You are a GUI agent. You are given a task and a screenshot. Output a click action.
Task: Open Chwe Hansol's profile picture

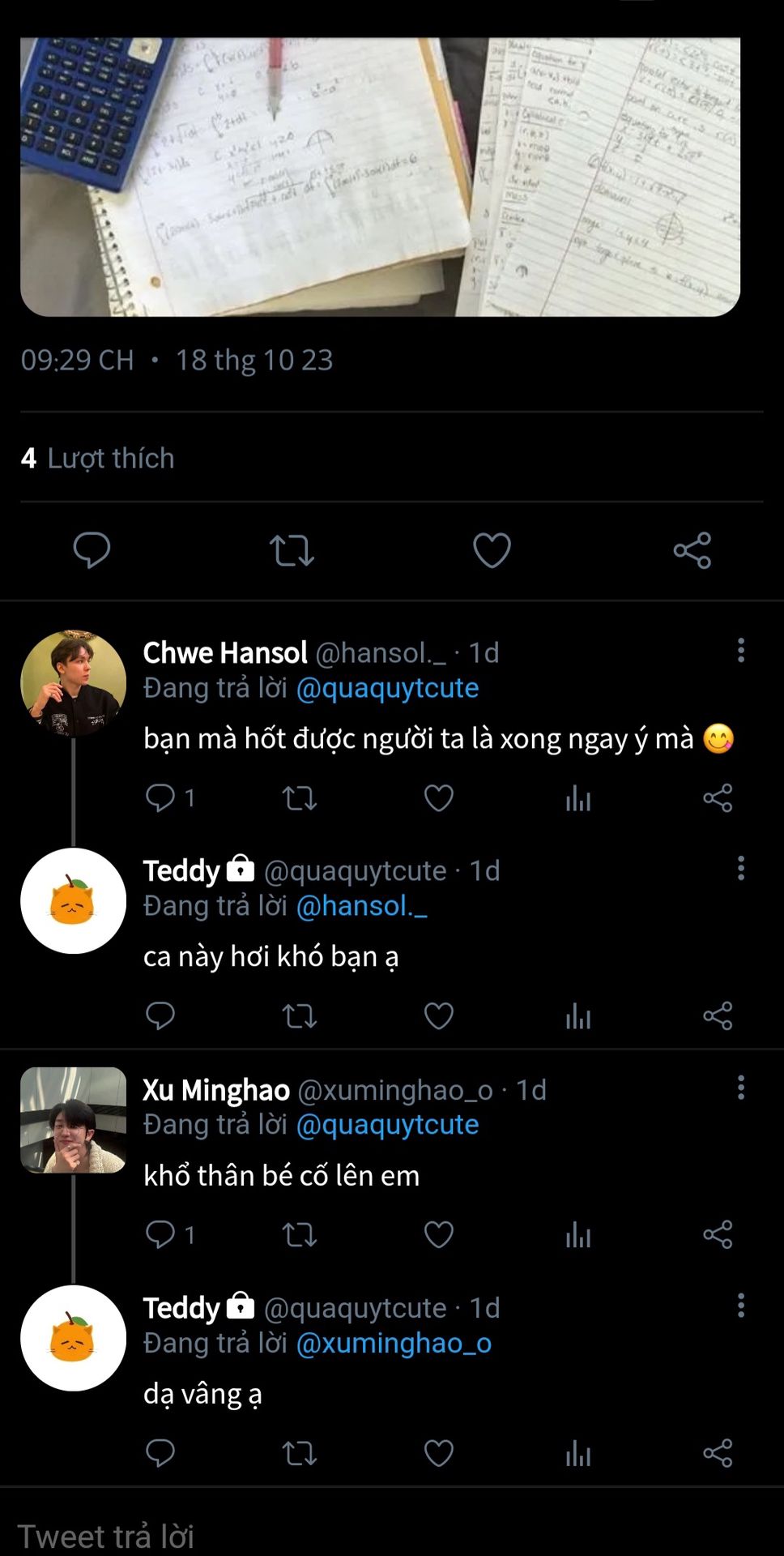pos(73,683)
